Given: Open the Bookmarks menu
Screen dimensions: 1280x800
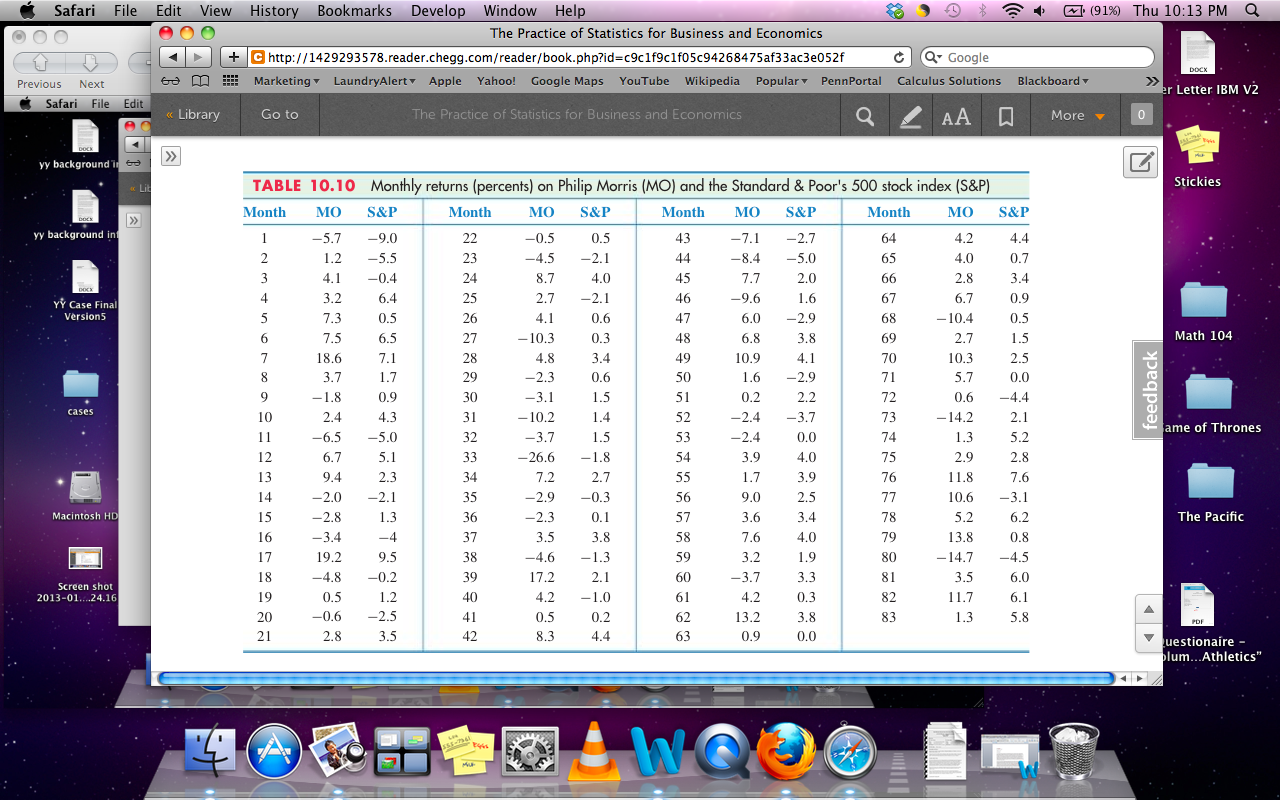Looking at the screenshot, I should point(354,10).
